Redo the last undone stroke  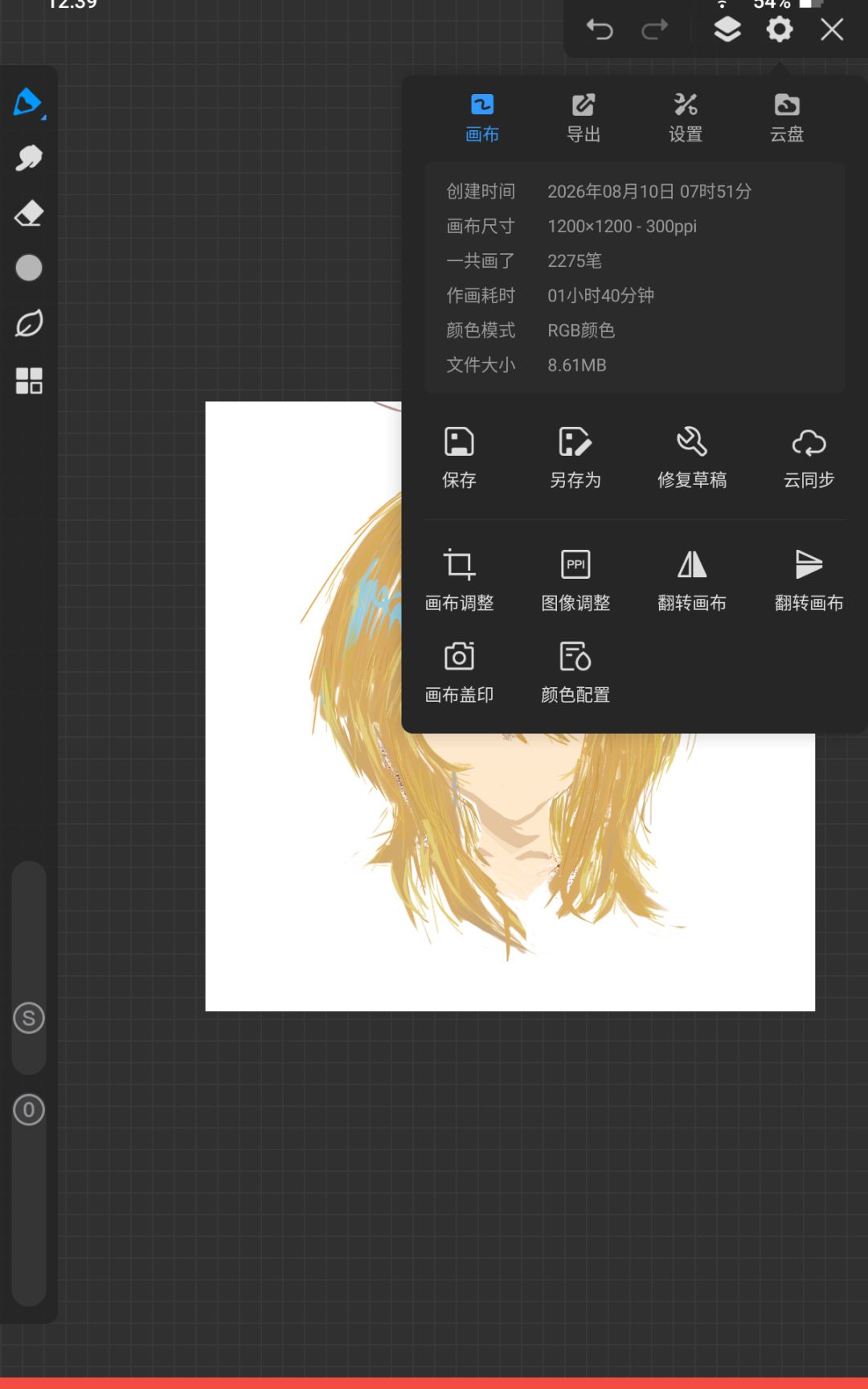[654, 31]
